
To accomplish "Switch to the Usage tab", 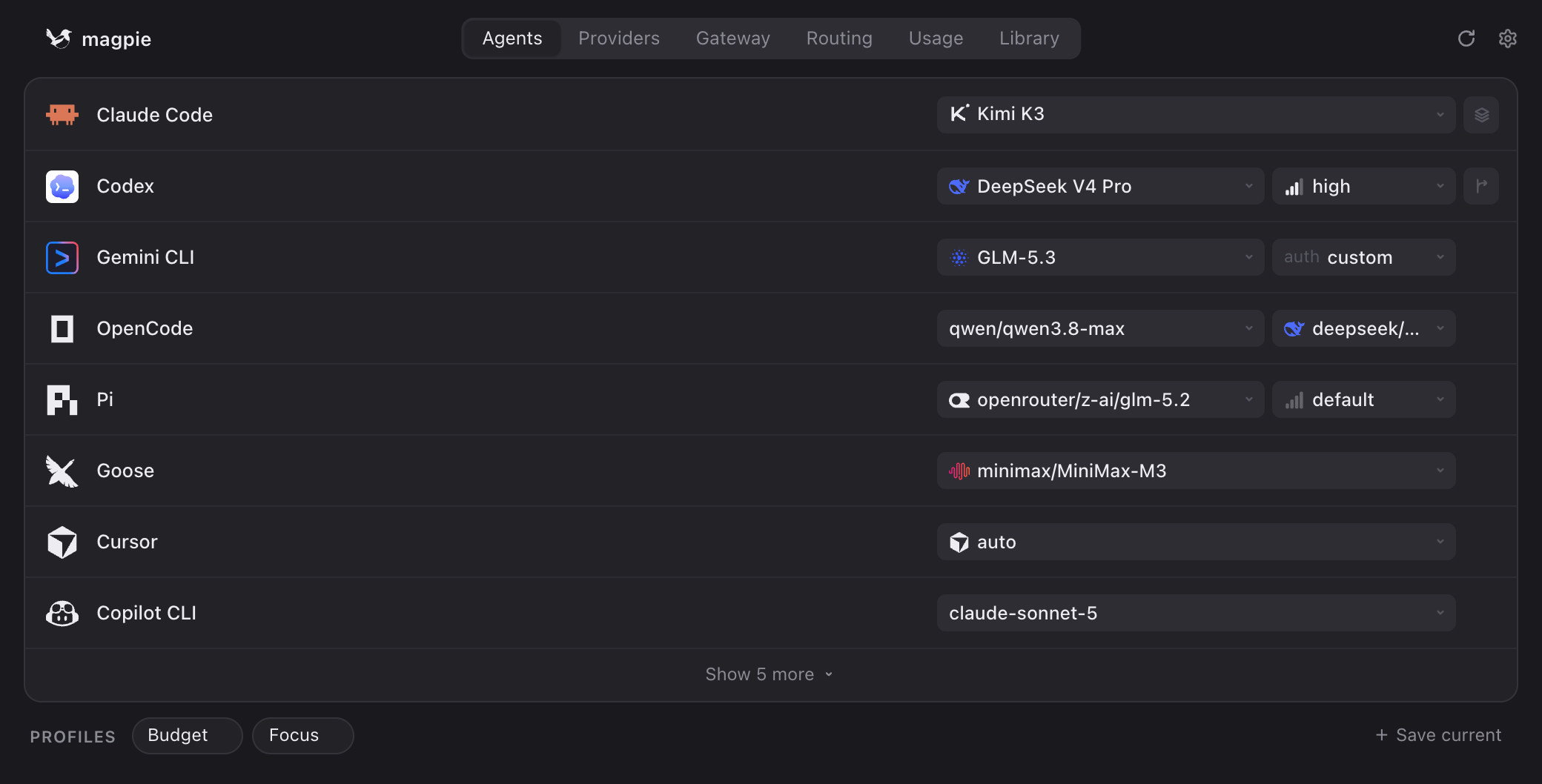I will coord(936,39).
